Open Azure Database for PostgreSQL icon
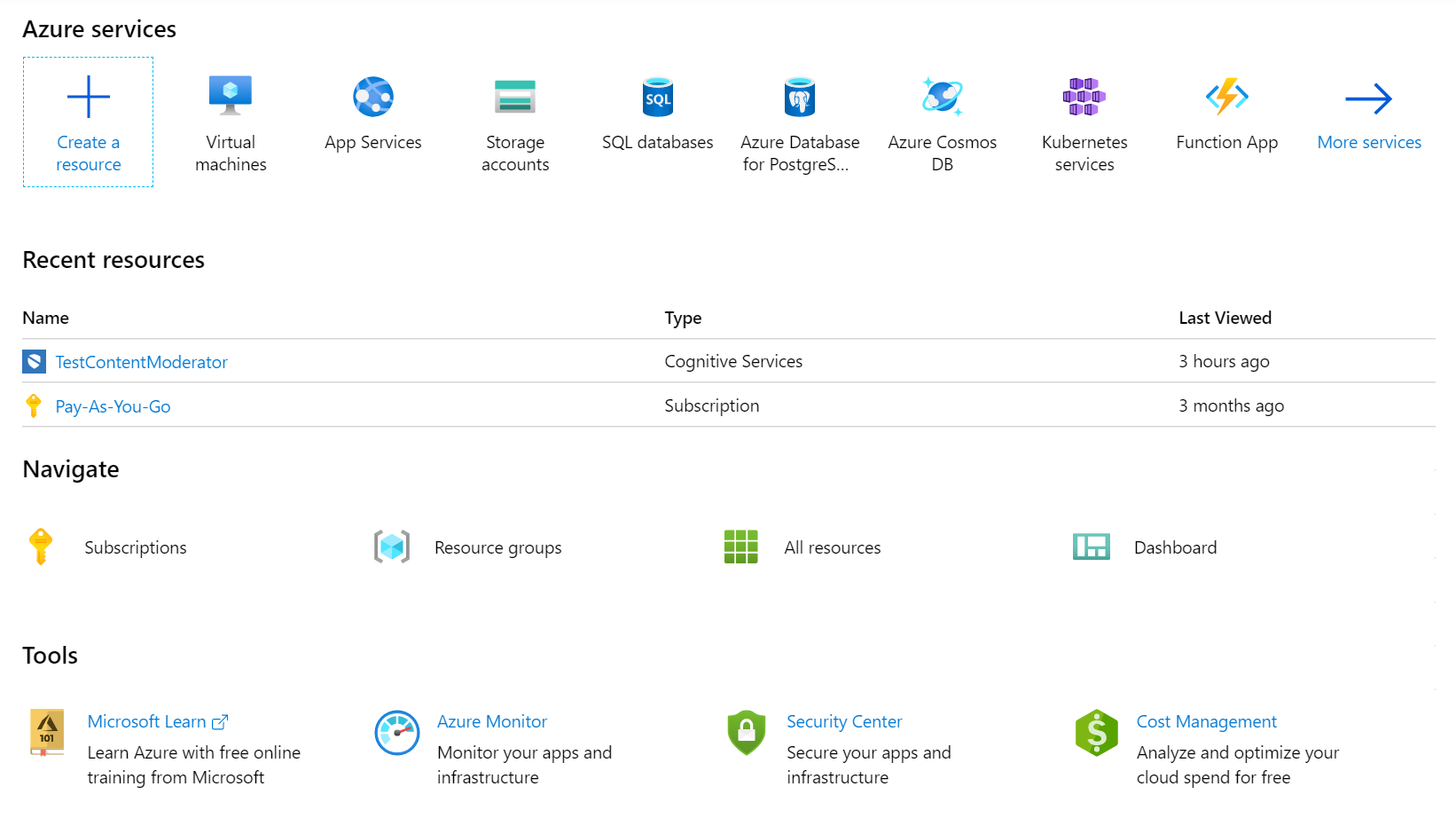Screen dimensions: 1456x818 point(800,97)
